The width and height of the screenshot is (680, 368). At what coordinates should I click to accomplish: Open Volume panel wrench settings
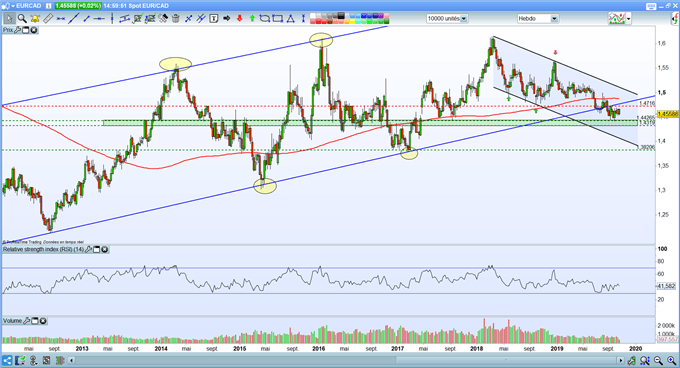pyautogui.click(x=26, y=321)
